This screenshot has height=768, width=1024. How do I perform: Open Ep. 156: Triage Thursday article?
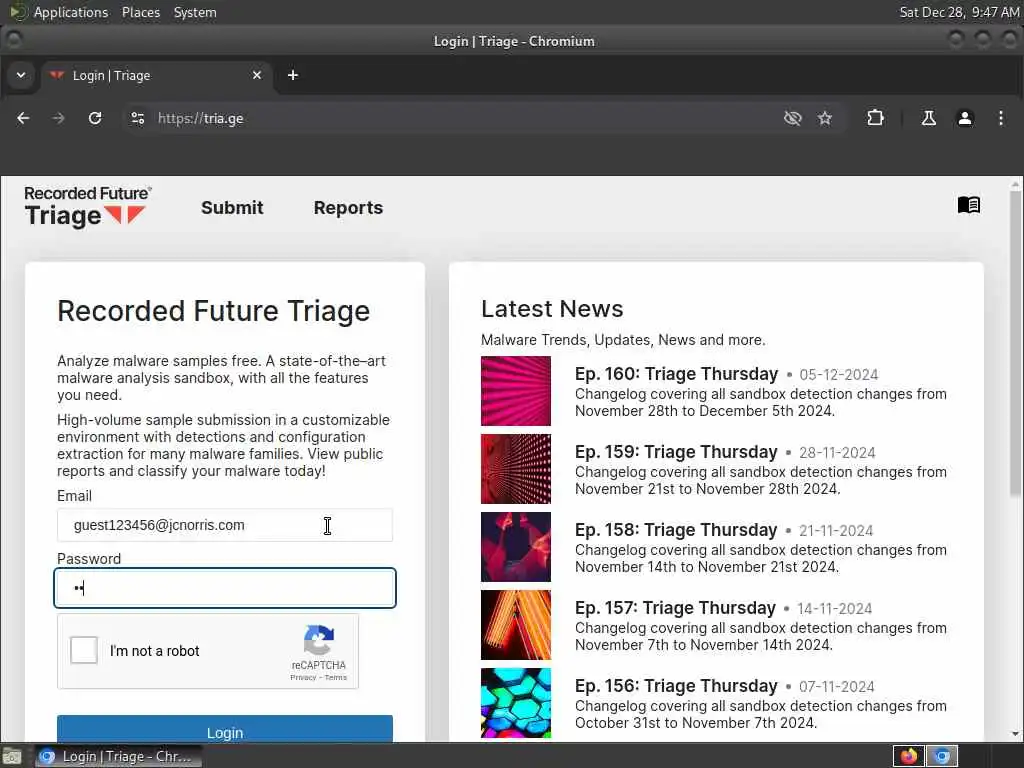coord(676,686)
